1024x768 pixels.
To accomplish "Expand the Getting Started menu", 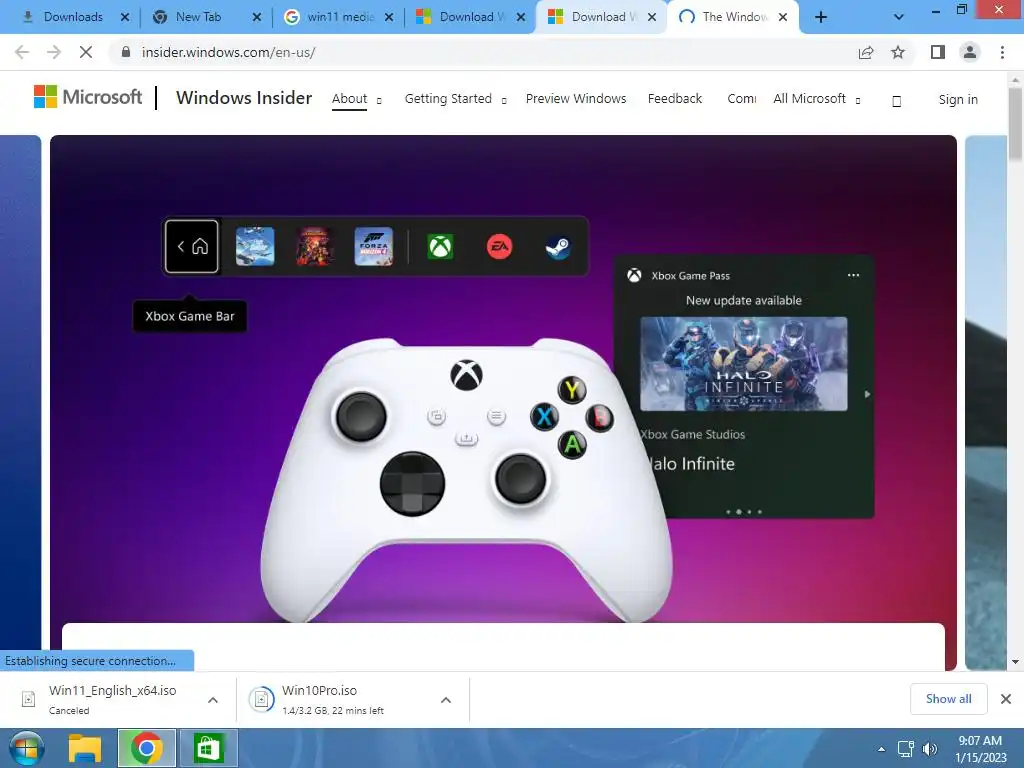I will (x=455, y=99).
